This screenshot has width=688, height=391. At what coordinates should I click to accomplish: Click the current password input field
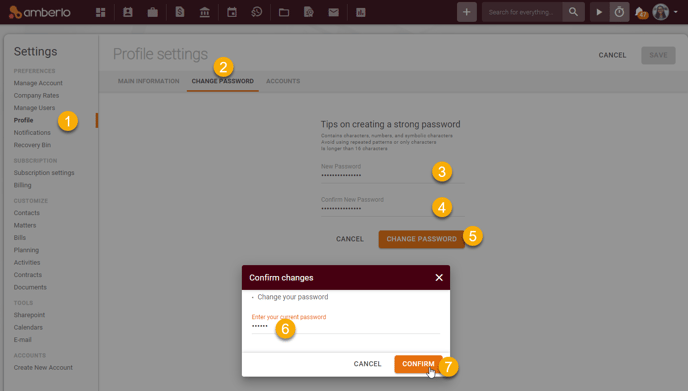point(345,326)
